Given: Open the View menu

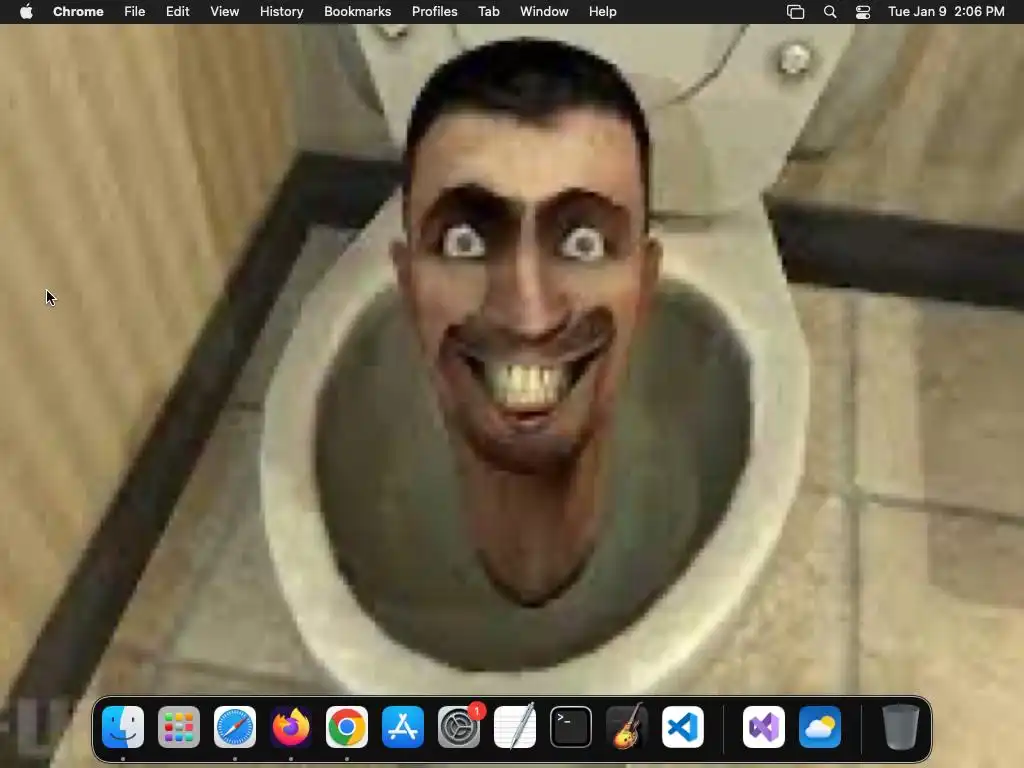Looking at the screenshot, I should pos(225,12).
